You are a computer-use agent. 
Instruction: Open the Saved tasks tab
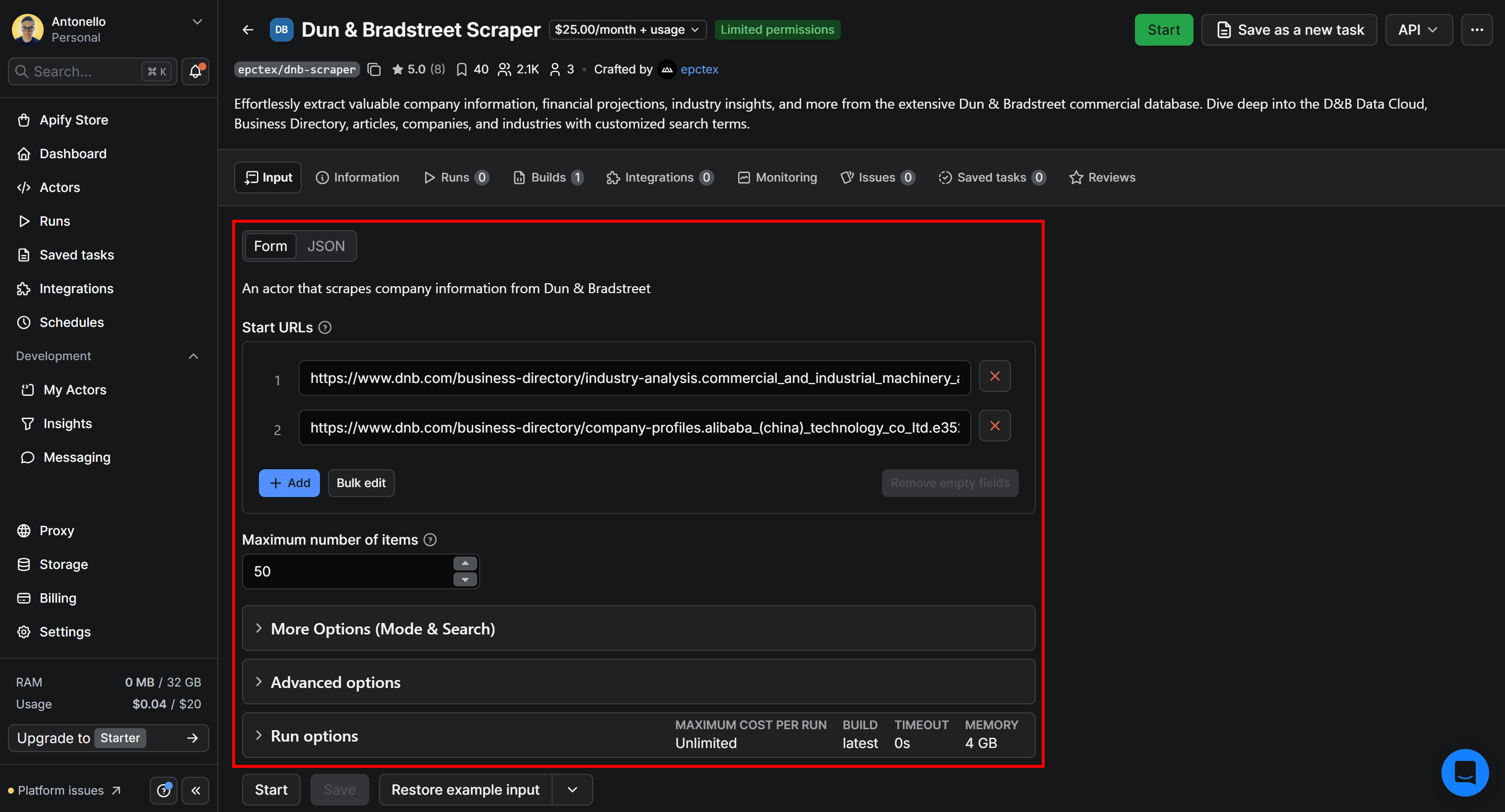point(992,178)
